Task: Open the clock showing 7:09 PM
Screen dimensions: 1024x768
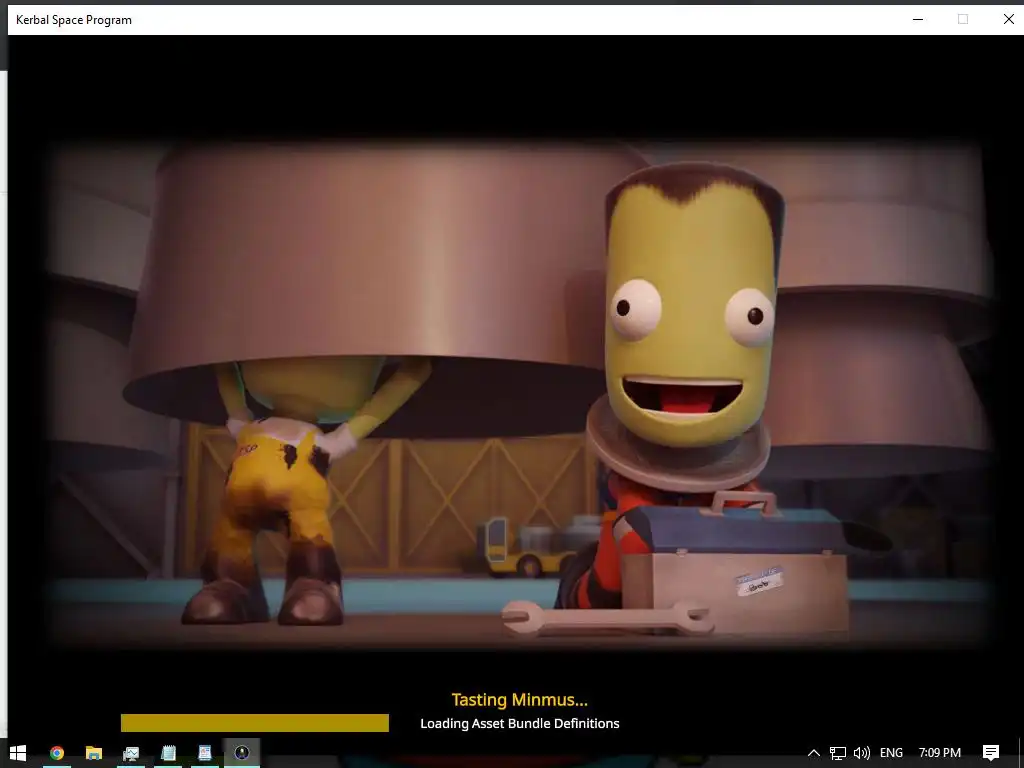Action: [x=940, y=753]
